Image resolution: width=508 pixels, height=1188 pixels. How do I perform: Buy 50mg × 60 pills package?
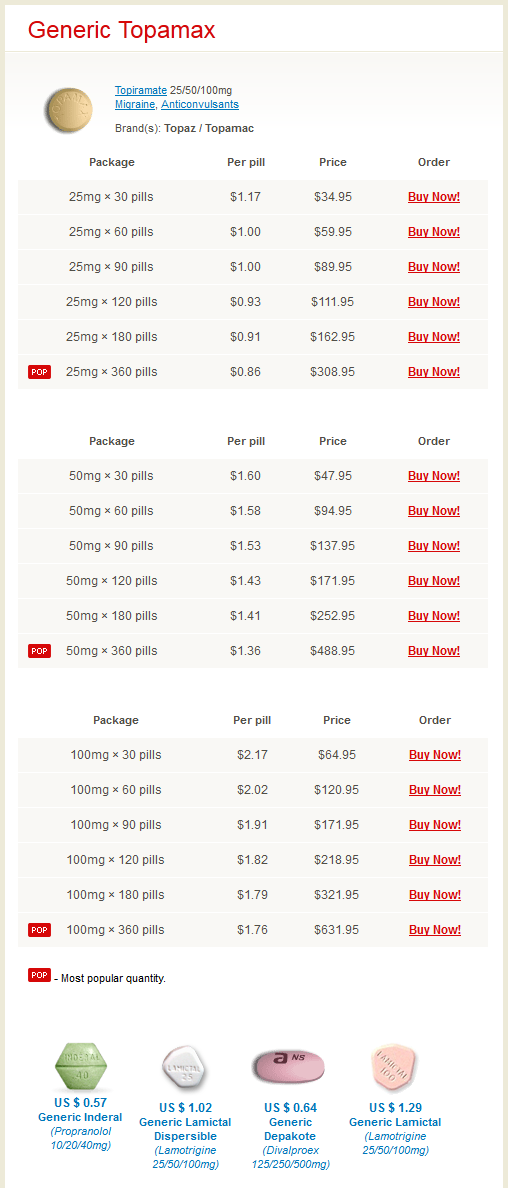434,511
